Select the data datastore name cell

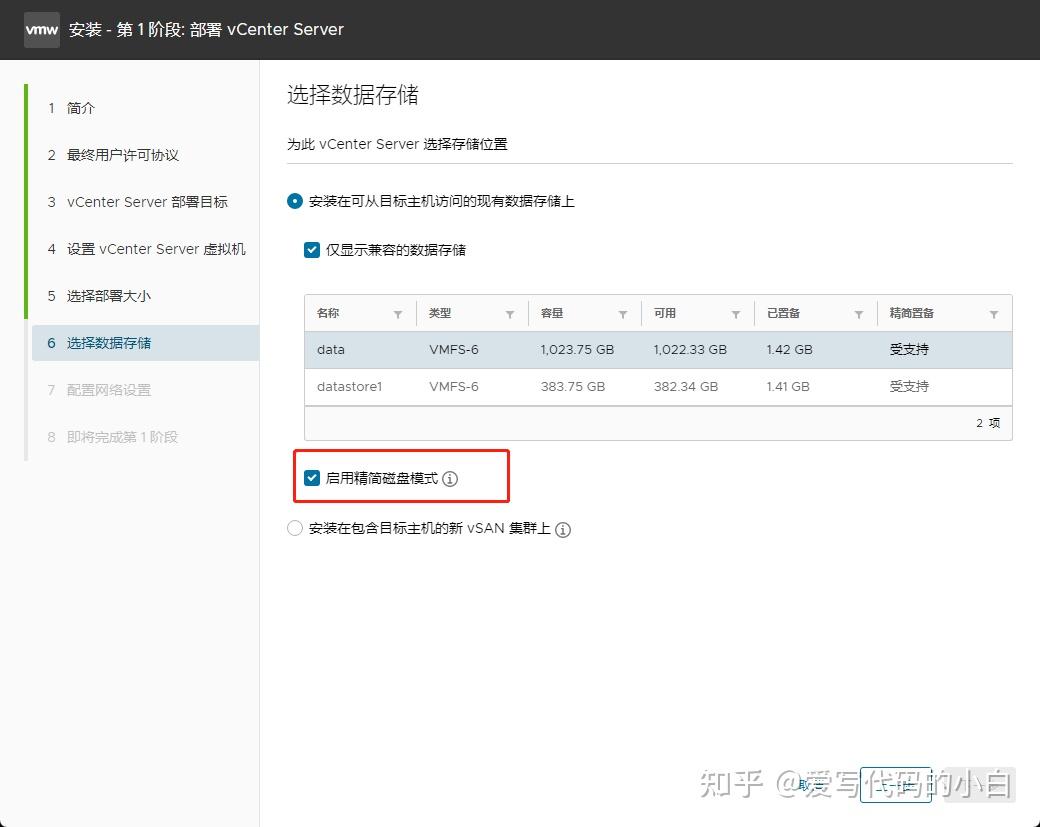pos(331,350)
